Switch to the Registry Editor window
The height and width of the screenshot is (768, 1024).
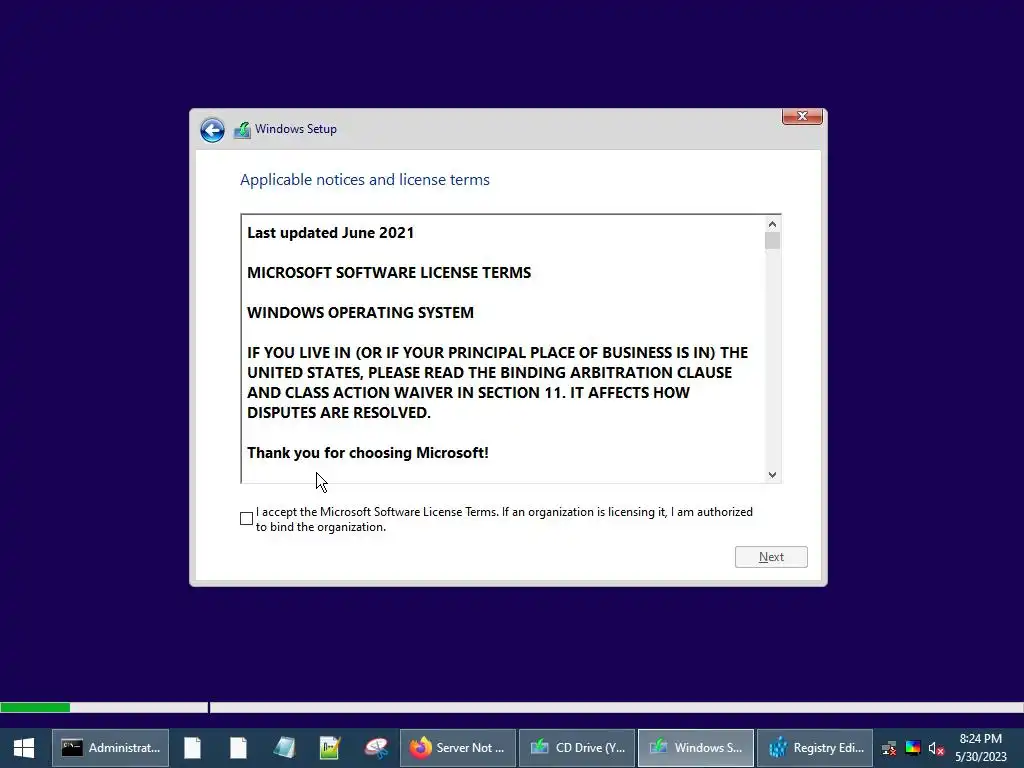[815, 748]
